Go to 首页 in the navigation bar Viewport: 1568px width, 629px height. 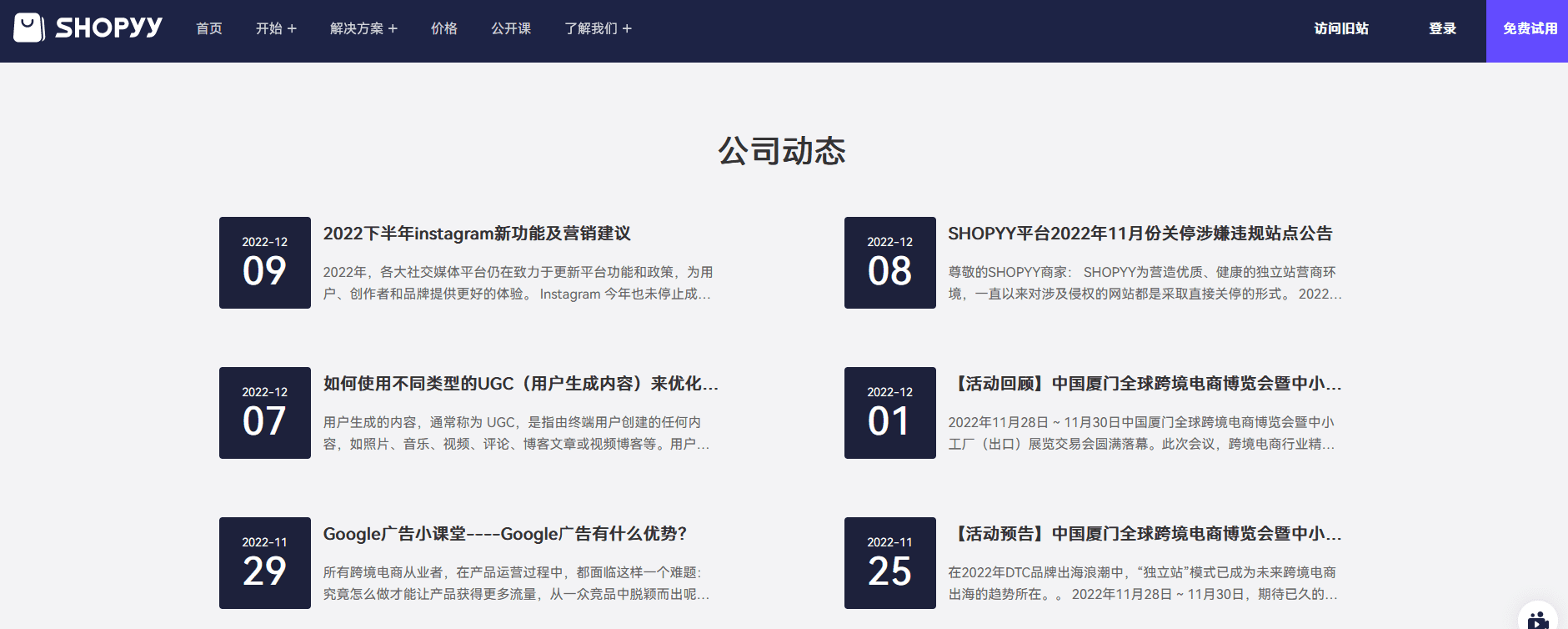click(x=209, y=28)
